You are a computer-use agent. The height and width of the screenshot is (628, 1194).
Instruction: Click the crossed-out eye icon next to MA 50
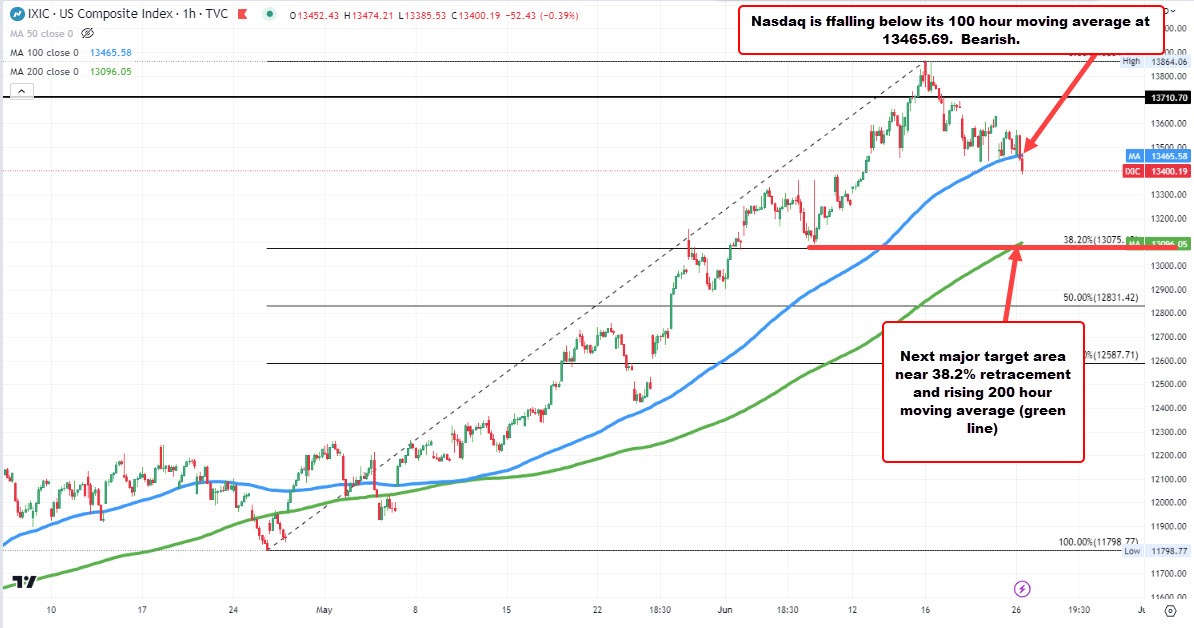click(86, 33)
